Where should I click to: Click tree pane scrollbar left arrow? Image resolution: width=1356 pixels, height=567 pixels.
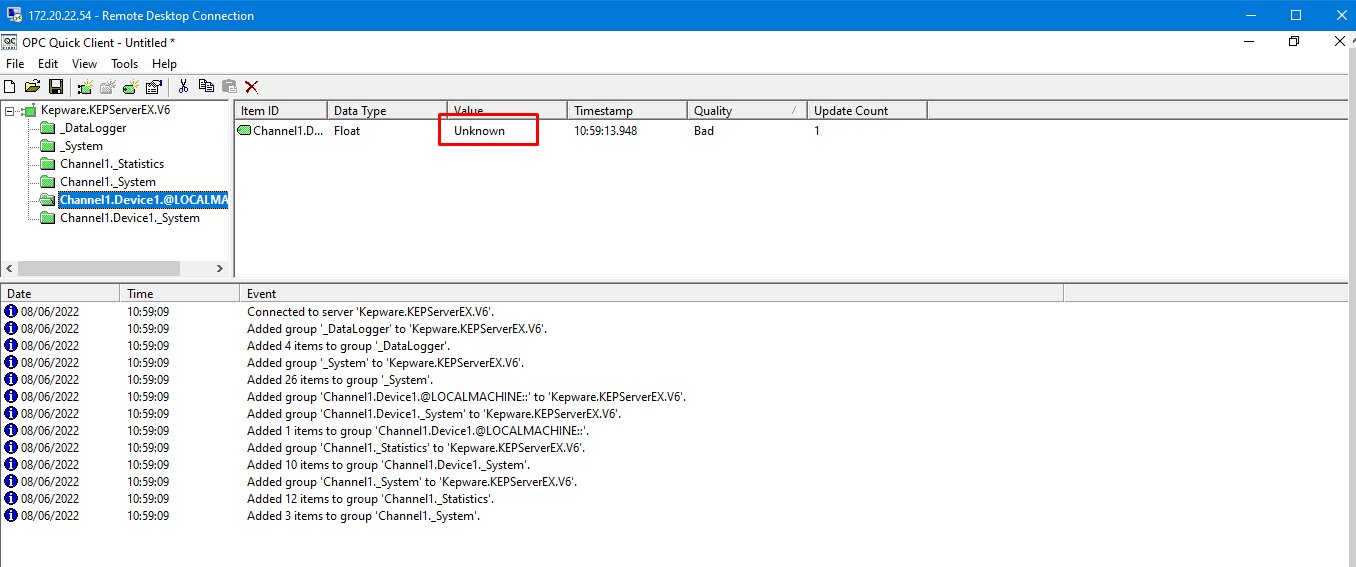(x=9, y=269)
